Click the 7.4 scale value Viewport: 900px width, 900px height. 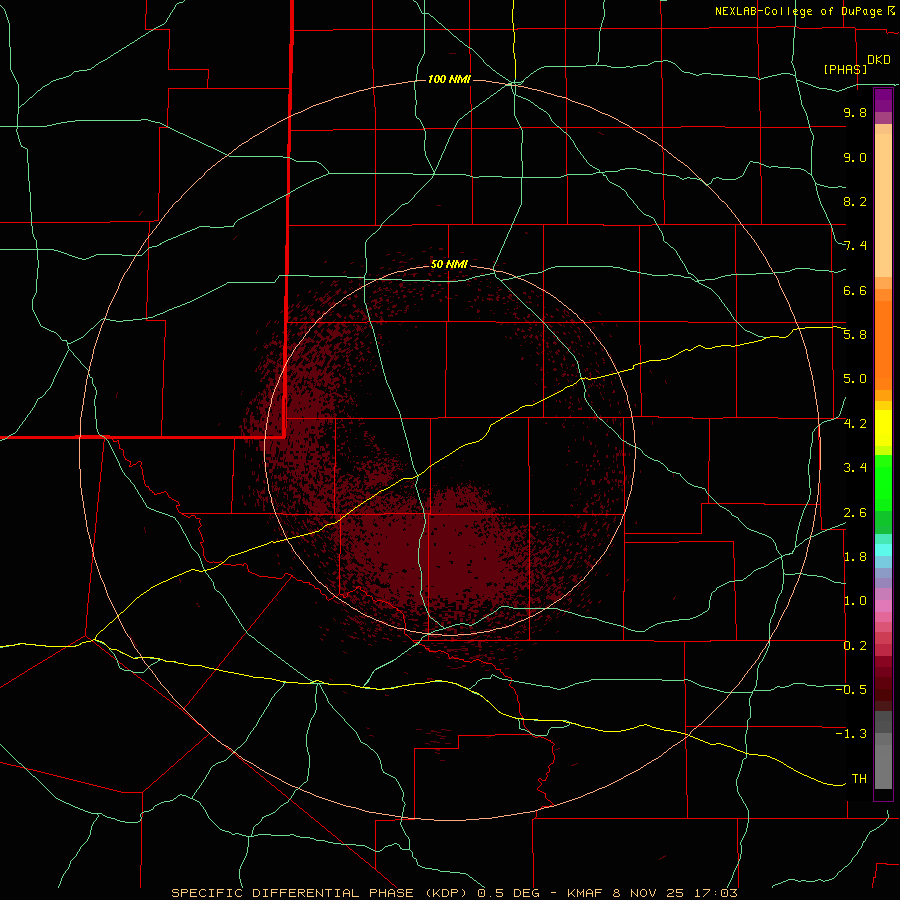pyautogui.click(x=855, y=246)
